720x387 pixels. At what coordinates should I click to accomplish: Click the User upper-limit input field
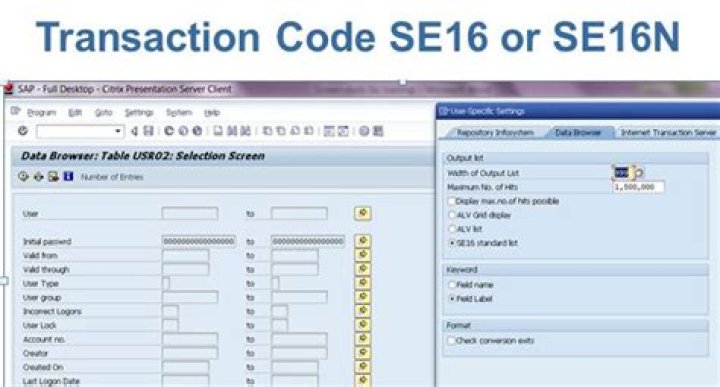tap(299, 213)
